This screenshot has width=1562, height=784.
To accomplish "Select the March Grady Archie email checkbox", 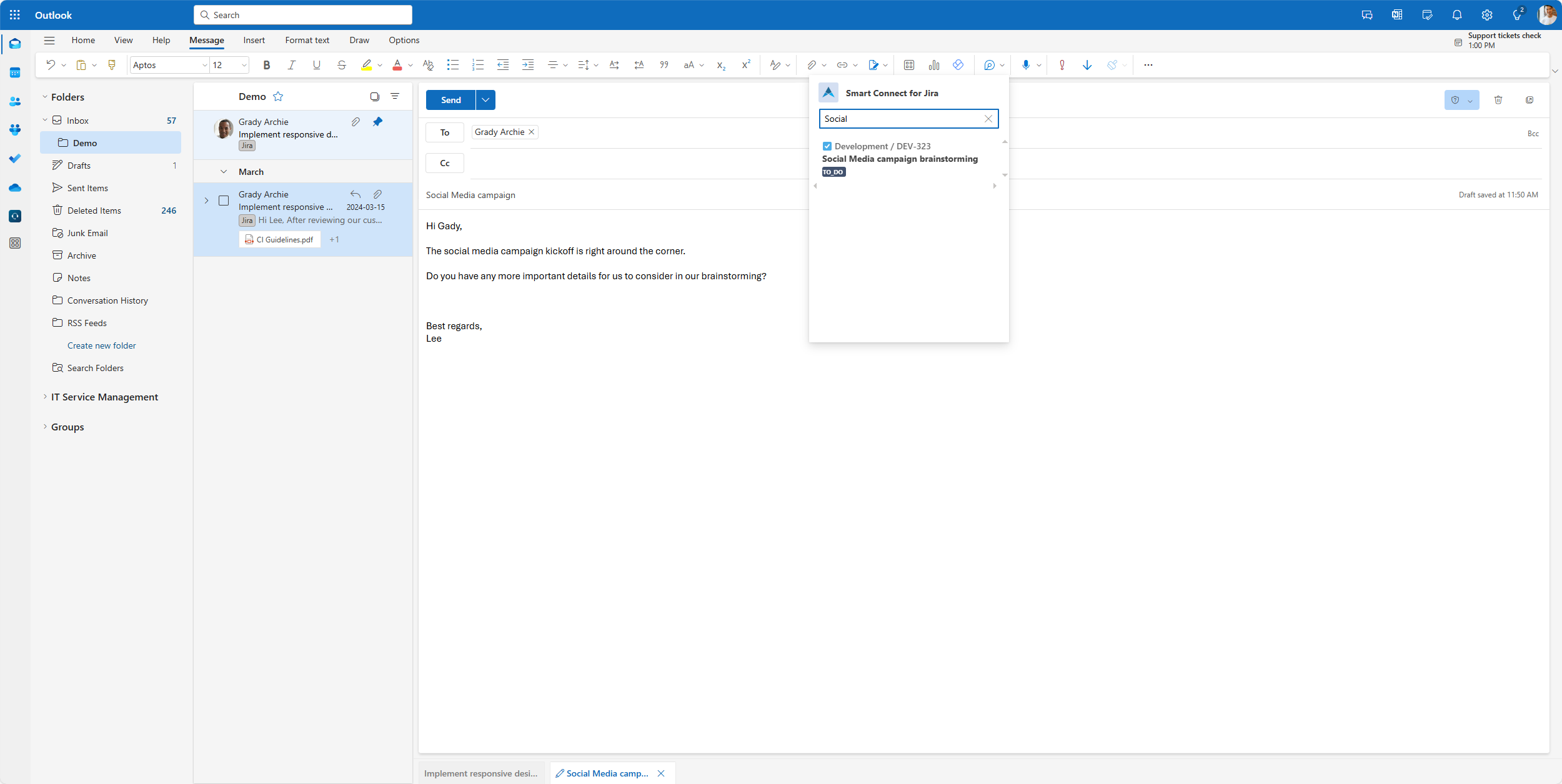I will [x=224, y=201].
